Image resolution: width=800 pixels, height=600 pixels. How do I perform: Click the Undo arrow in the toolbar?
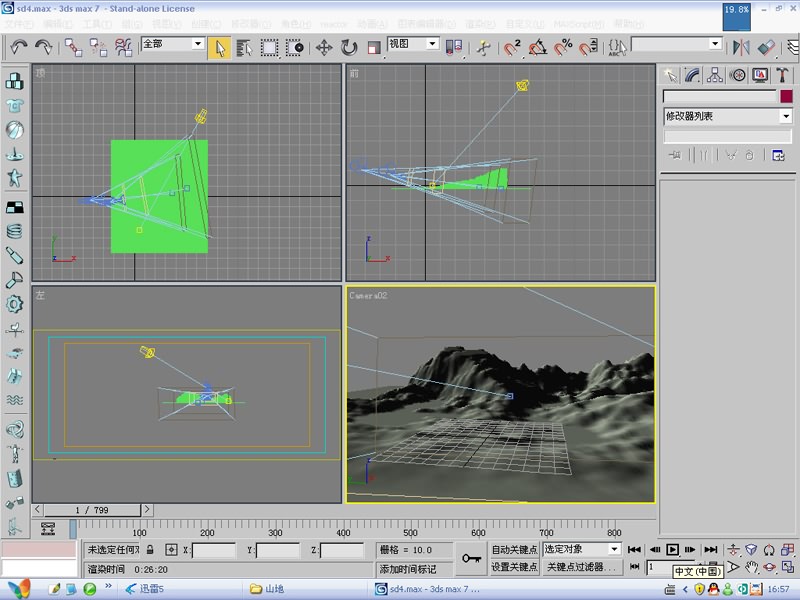coord(19,47)
